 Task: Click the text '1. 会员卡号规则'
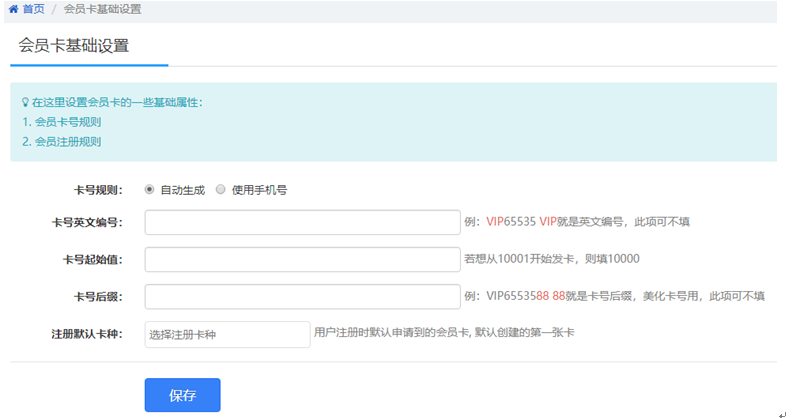point(62,122)
